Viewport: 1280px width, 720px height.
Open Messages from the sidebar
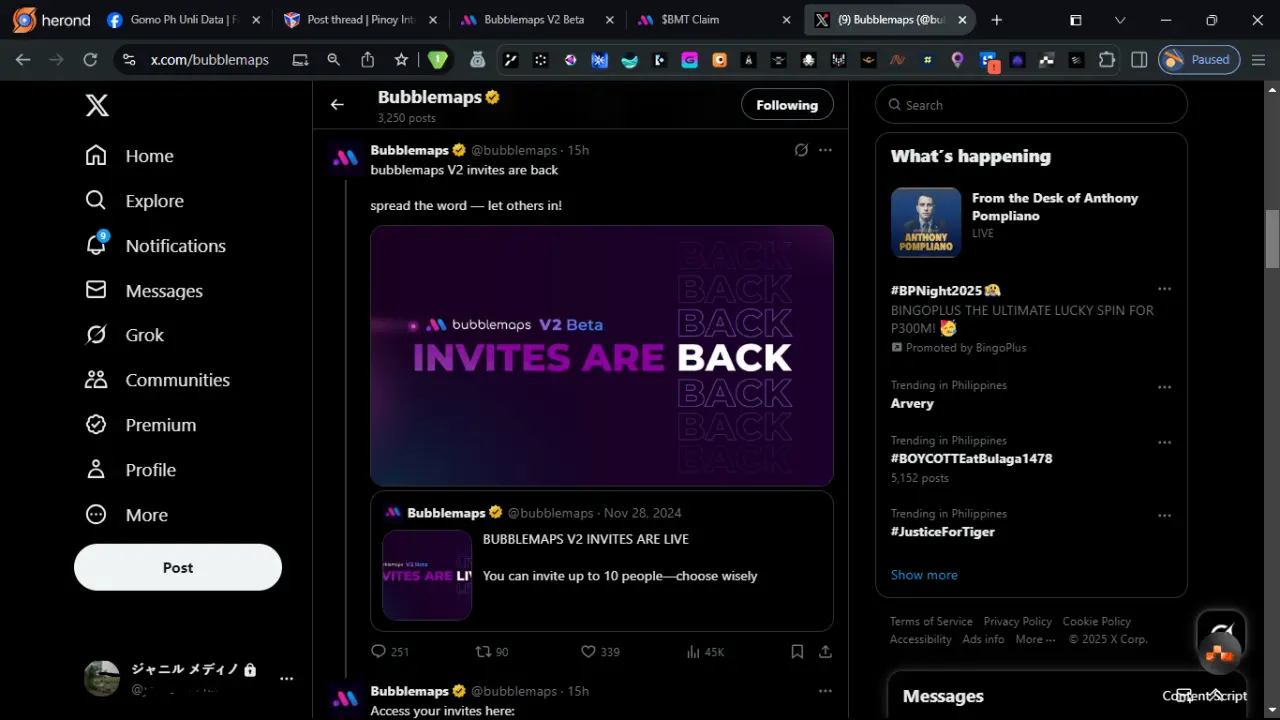tap(144, 291)
